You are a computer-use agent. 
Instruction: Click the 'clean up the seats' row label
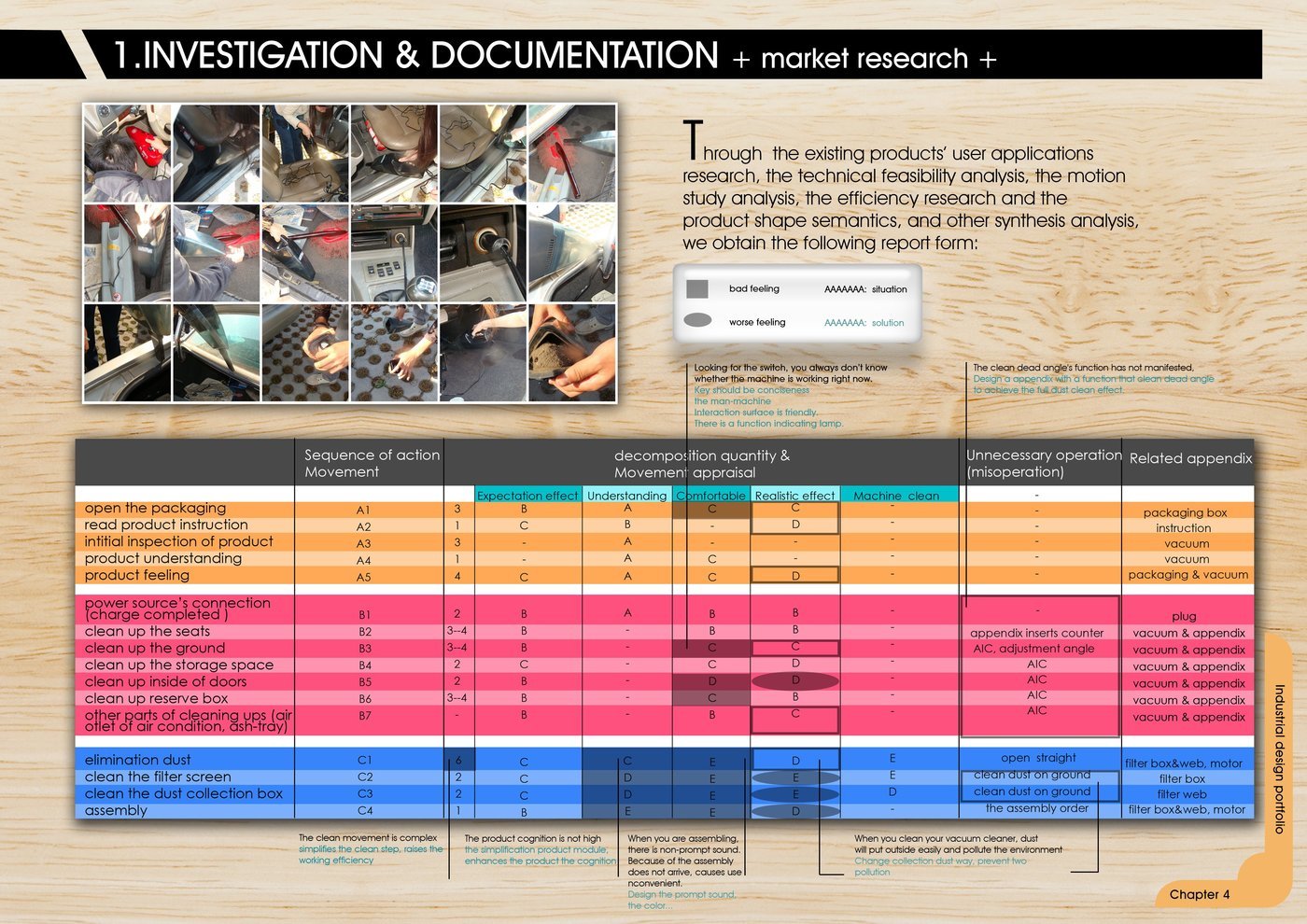point(148,631)
